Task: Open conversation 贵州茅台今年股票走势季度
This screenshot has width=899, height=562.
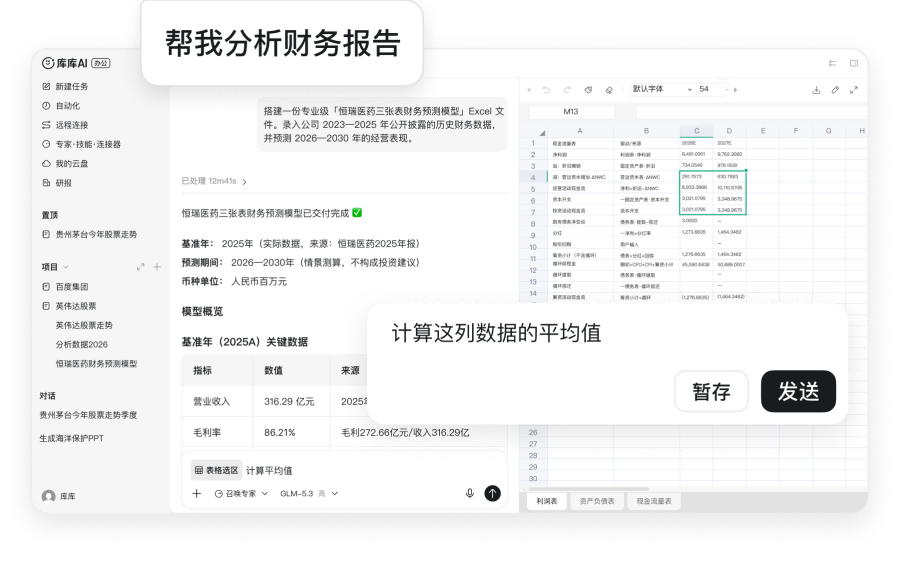Action: [88, 415]
